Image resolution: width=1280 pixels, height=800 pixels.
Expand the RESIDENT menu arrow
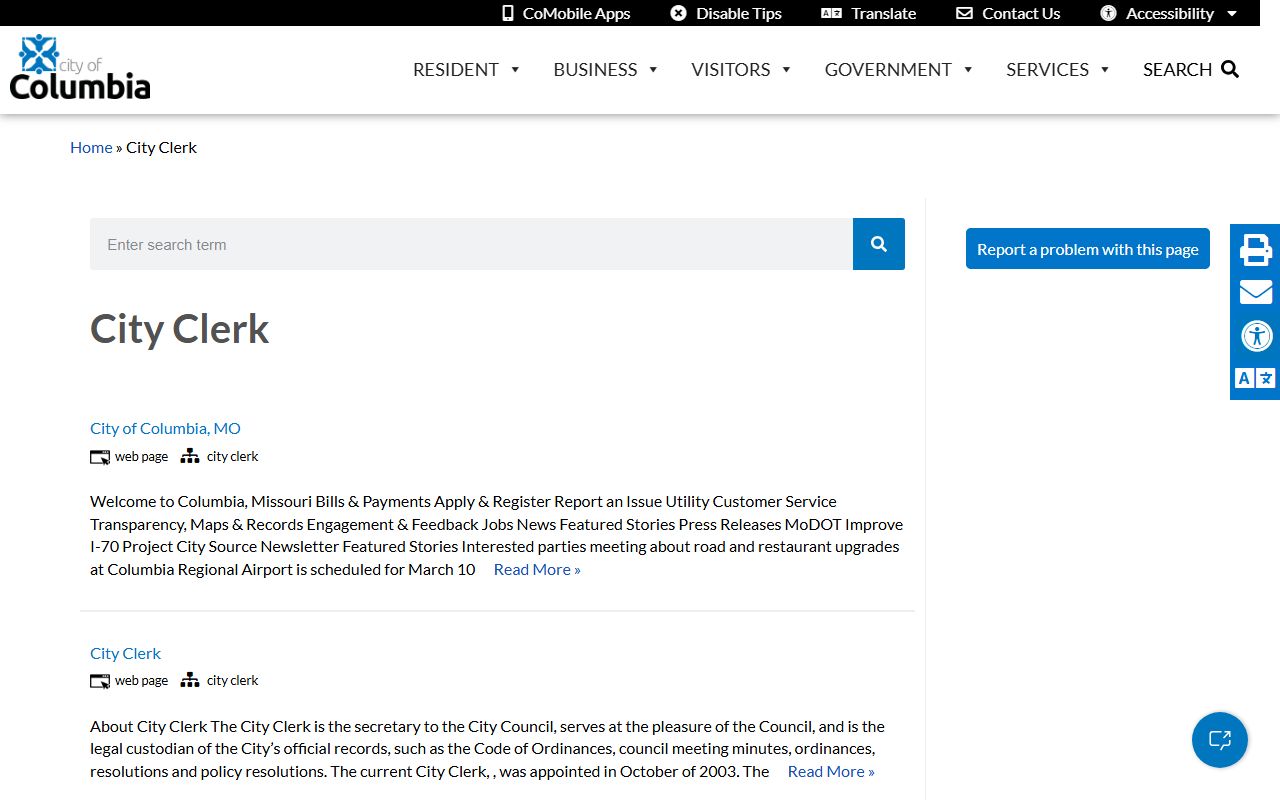[x=515, y=70]
